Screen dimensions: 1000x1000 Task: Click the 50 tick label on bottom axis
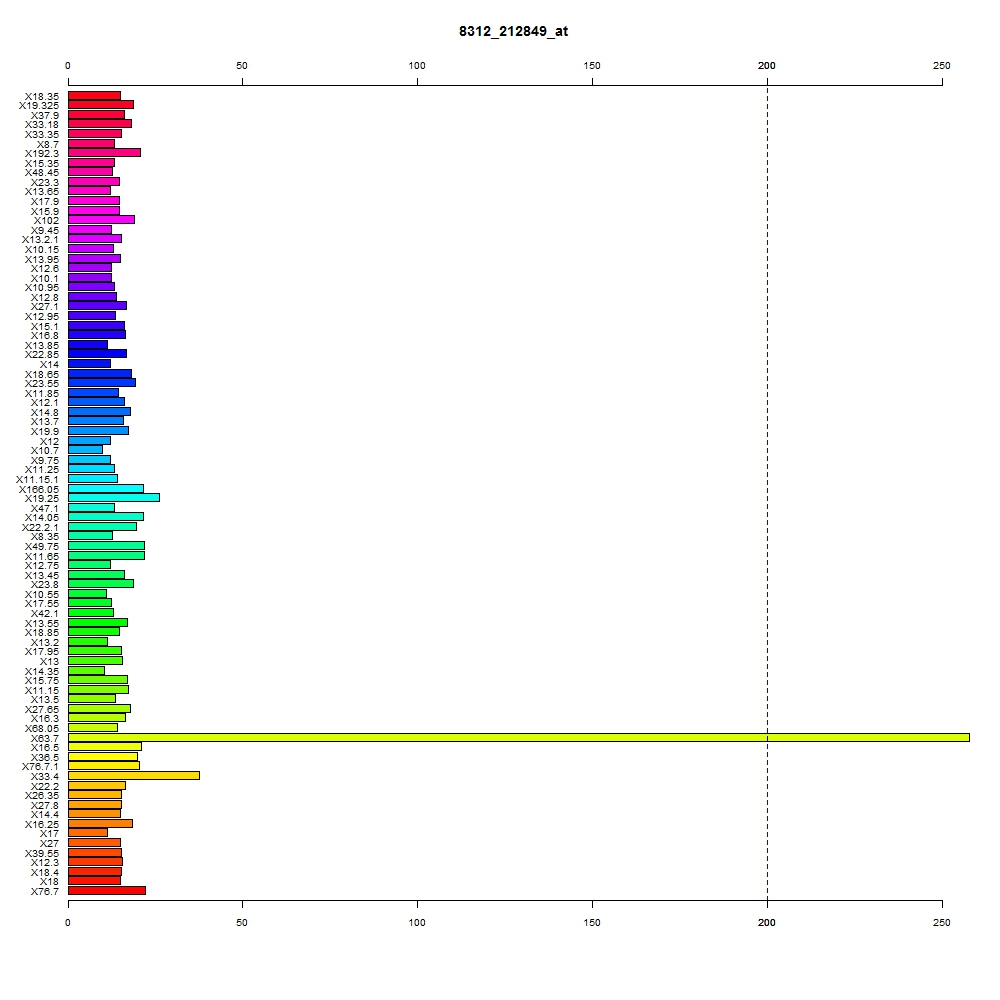242,923
